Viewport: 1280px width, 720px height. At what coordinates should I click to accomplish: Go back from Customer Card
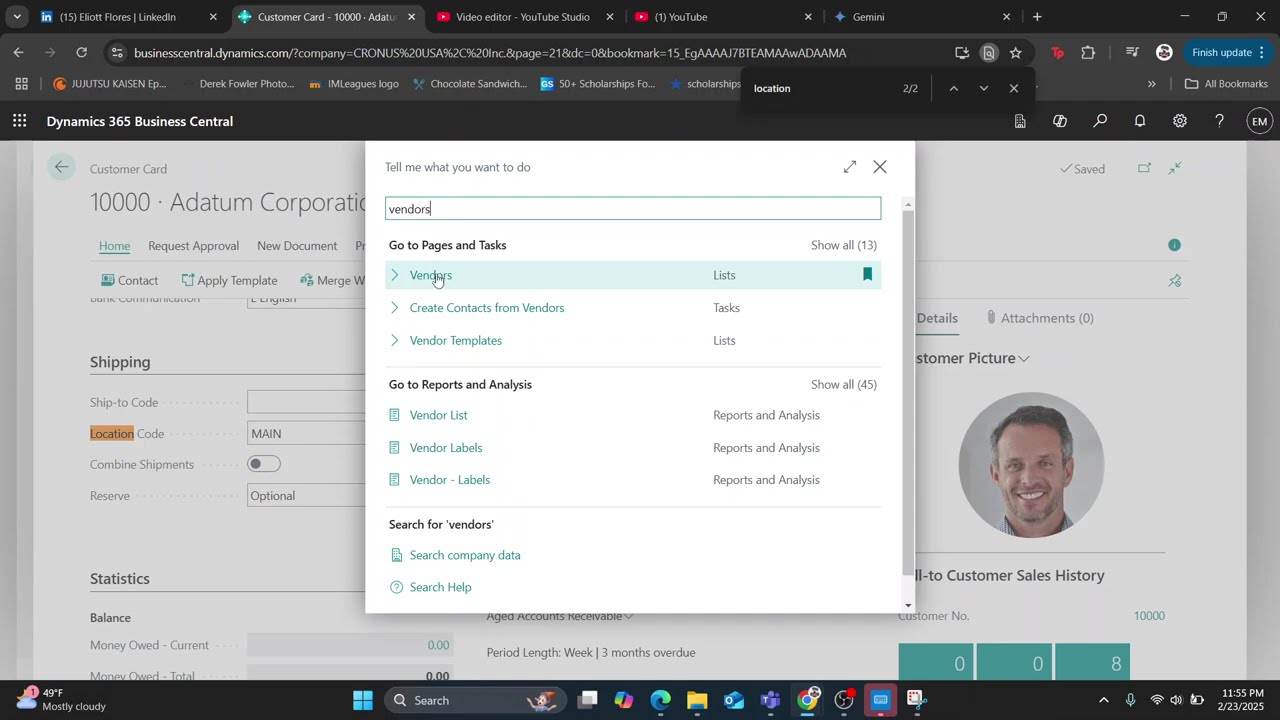[x=62, y=168]
